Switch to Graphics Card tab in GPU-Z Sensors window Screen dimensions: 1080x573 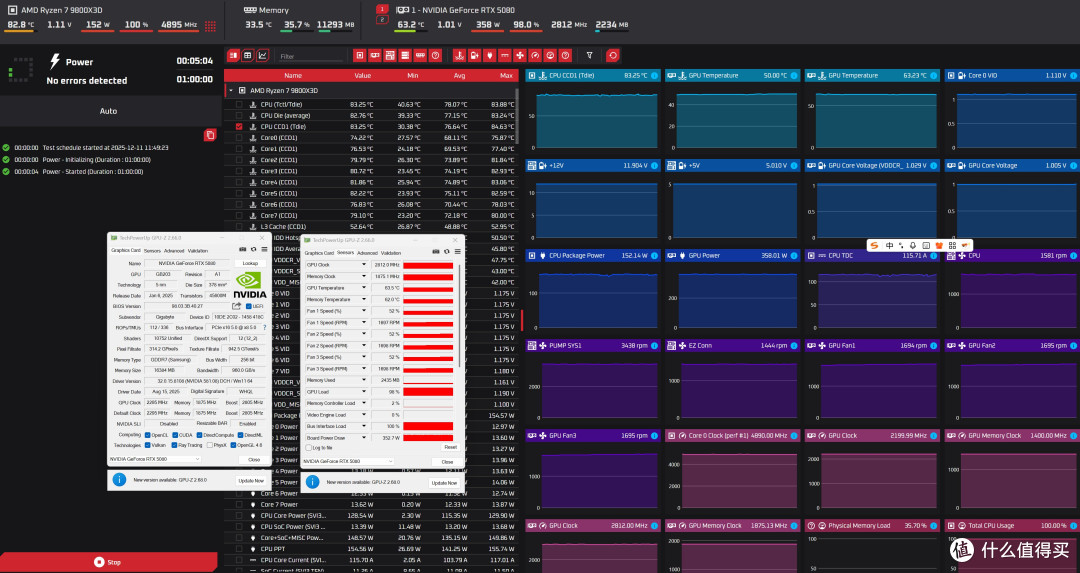319,253
